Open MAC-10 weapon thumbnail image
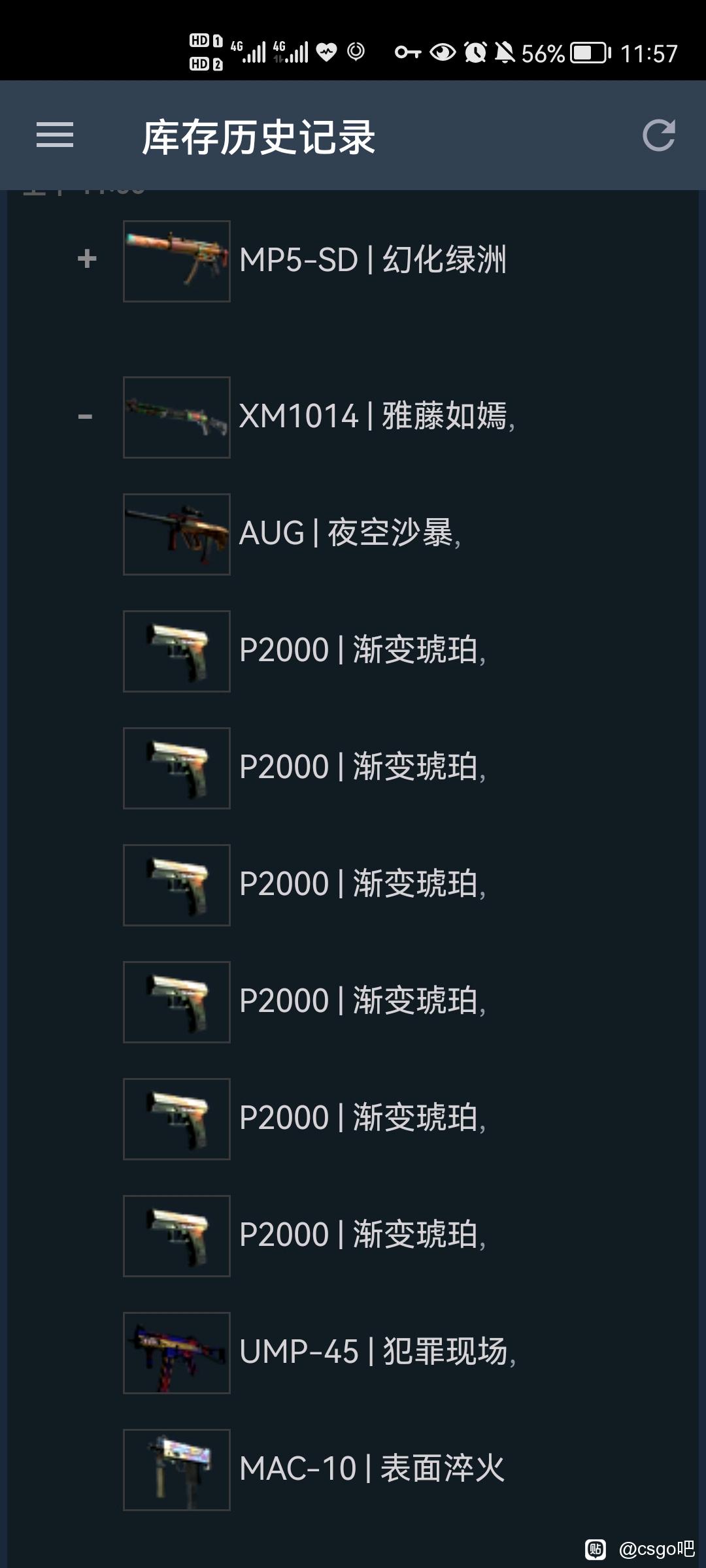The width and height of the screenshot is (706, 1568). (176, 1470)
